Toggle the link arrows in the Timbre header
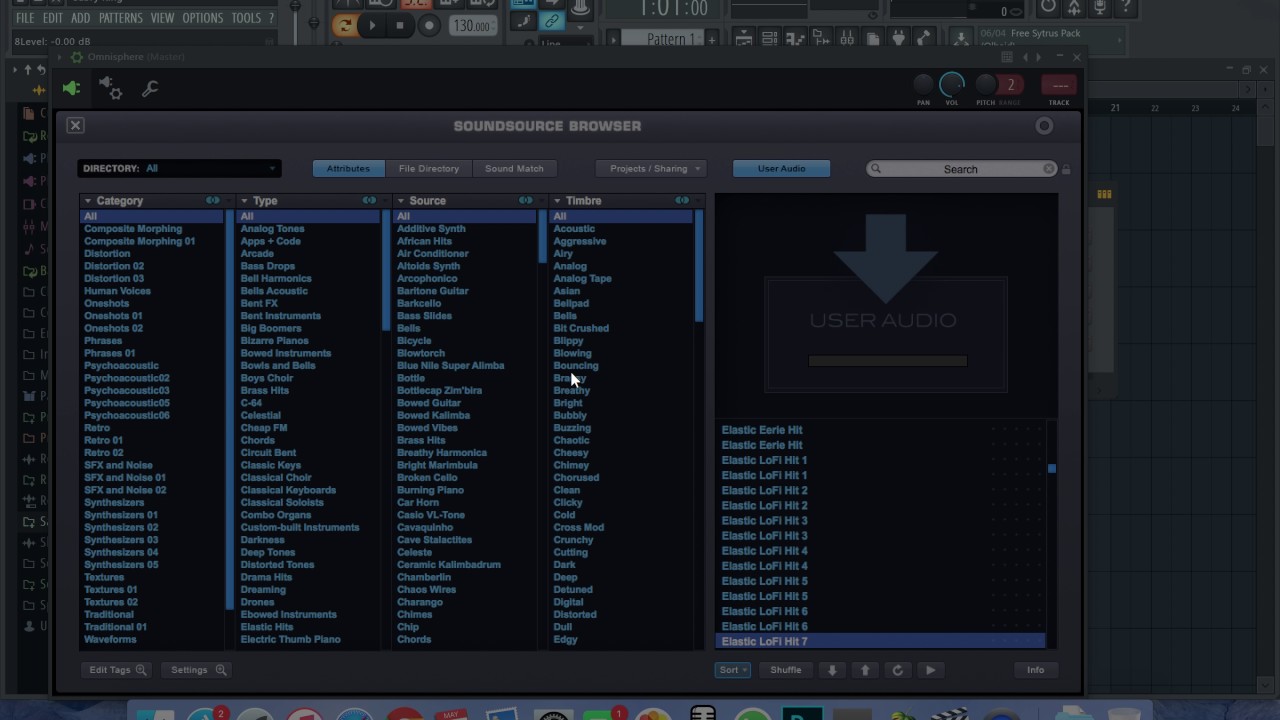The height and width of the screenshot is (720, 1280). click(x=682, y=201)
